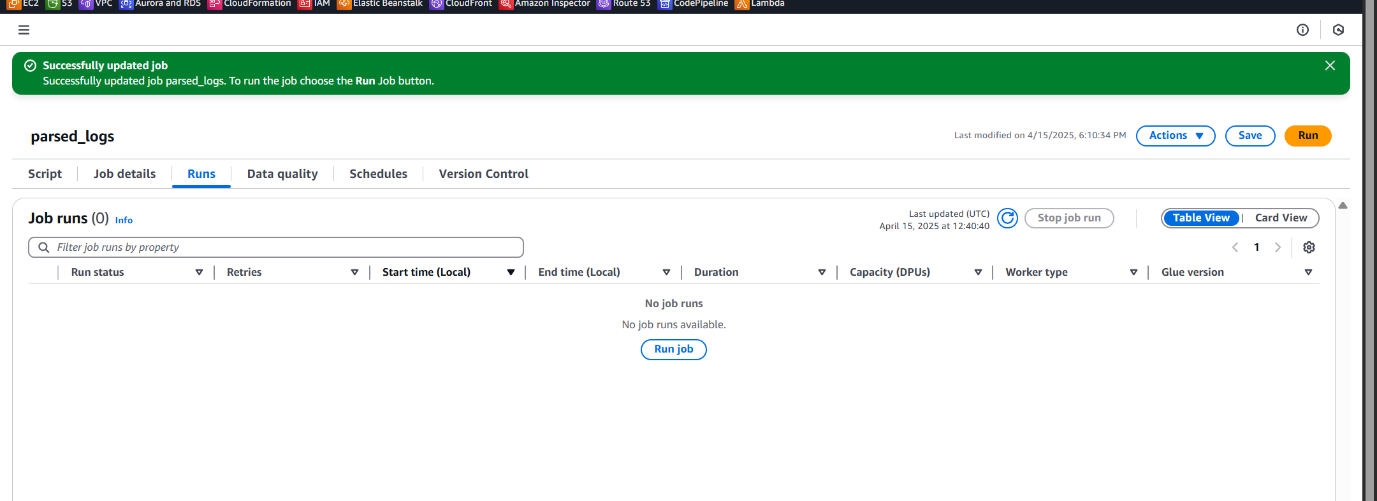Viewport: 1377px width, 501px height.
Task: Open the job runs table settings gear
Action: click(x=1309, y=247)
